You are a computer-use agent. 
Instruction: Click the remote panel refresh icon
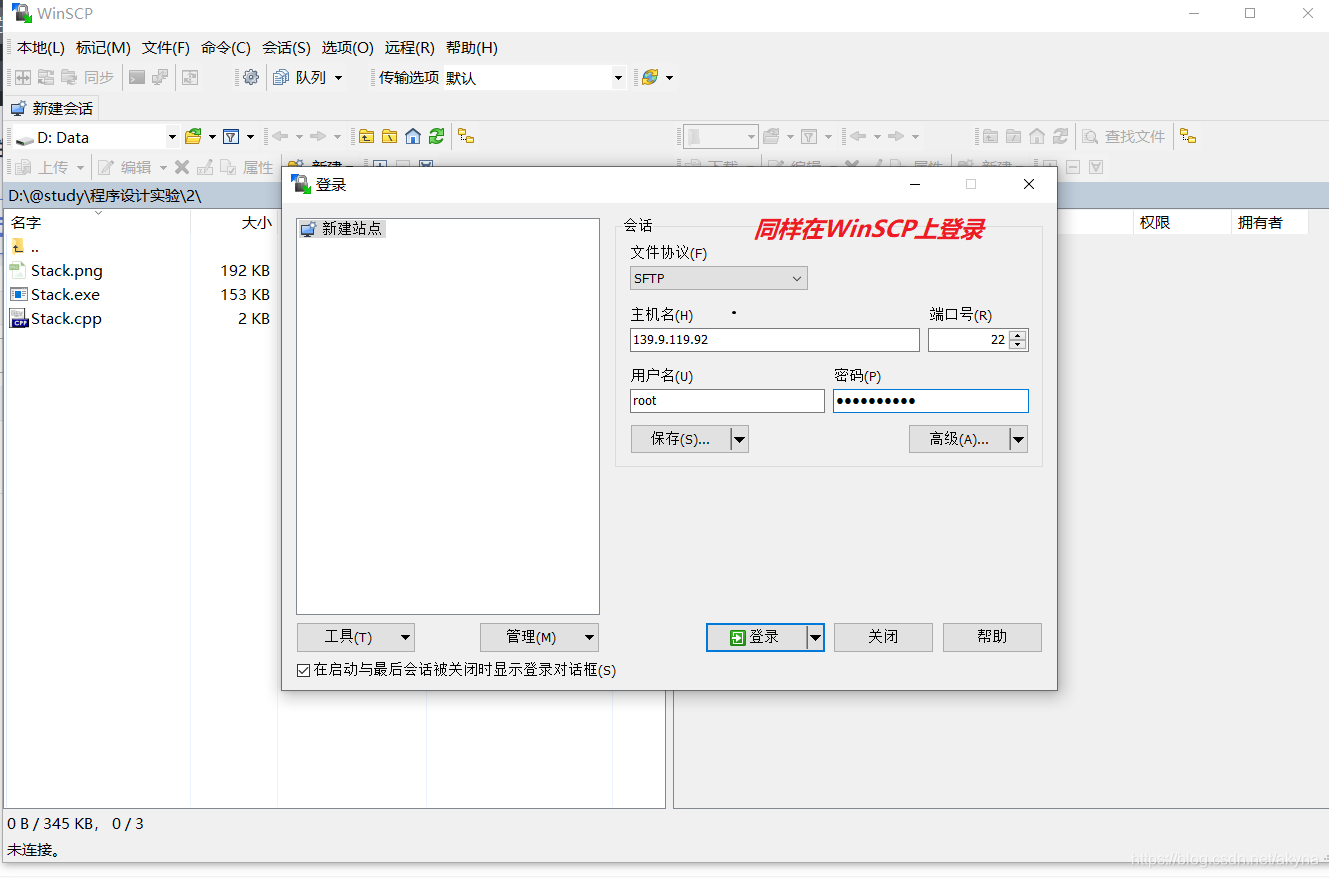[x=1060, y=136]
